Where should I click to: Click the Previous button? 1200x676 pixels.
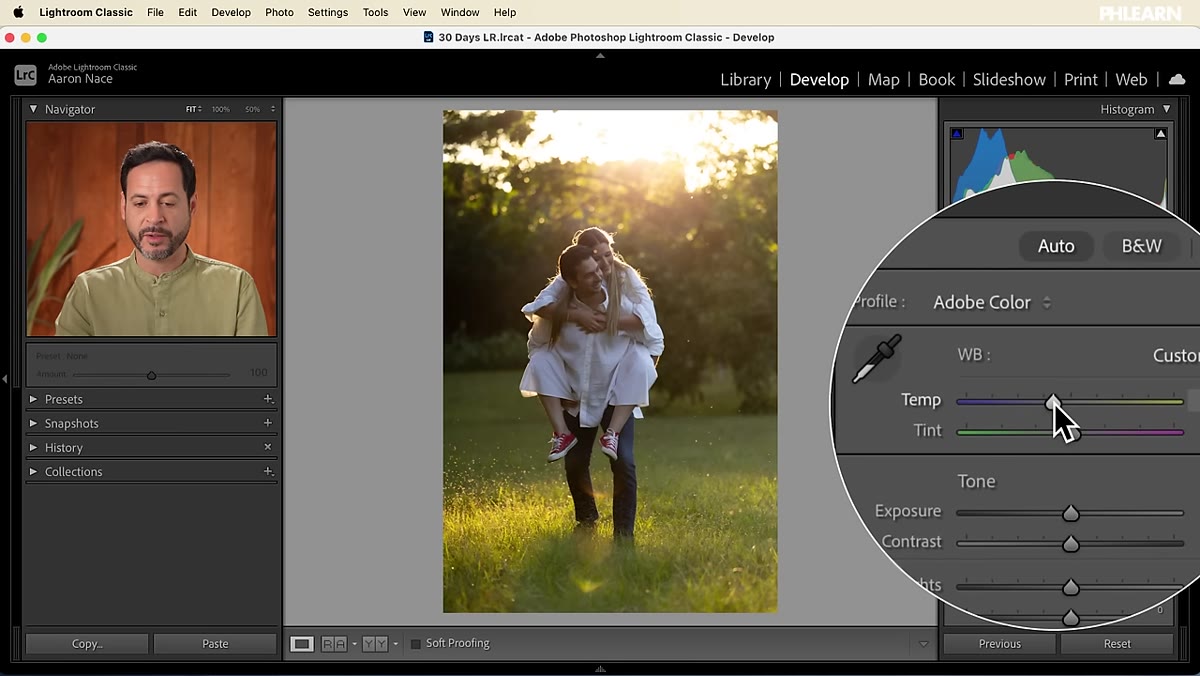1000,644
